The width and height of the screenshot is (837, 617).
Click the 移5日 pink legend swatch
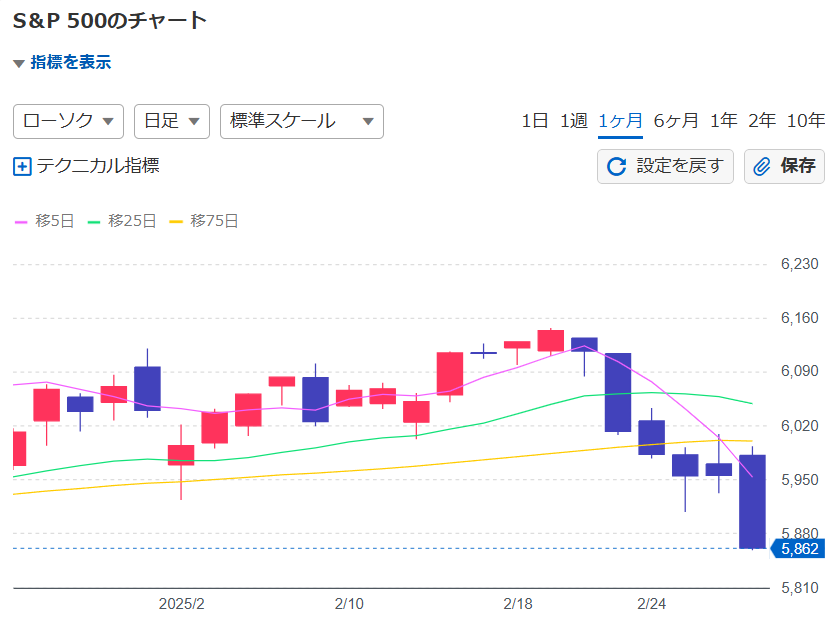tap(21, 222)
